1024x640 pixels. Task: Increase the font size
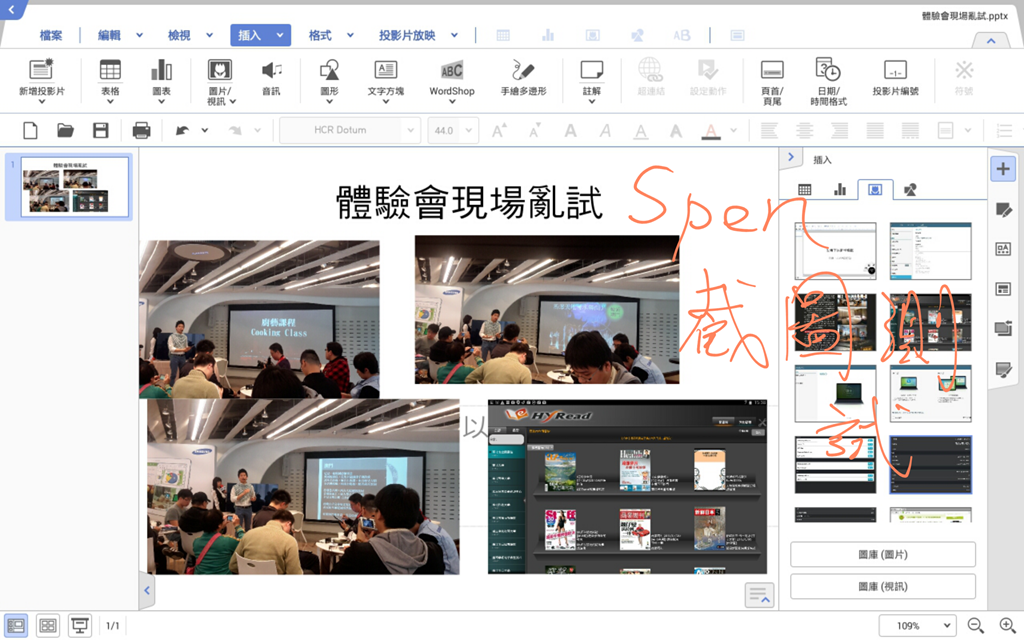pos(499,131)
